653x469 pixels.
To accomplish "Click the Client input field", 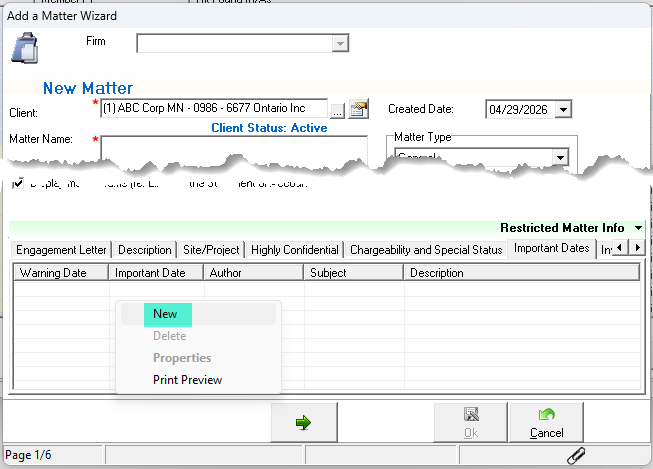I will 214,108.
